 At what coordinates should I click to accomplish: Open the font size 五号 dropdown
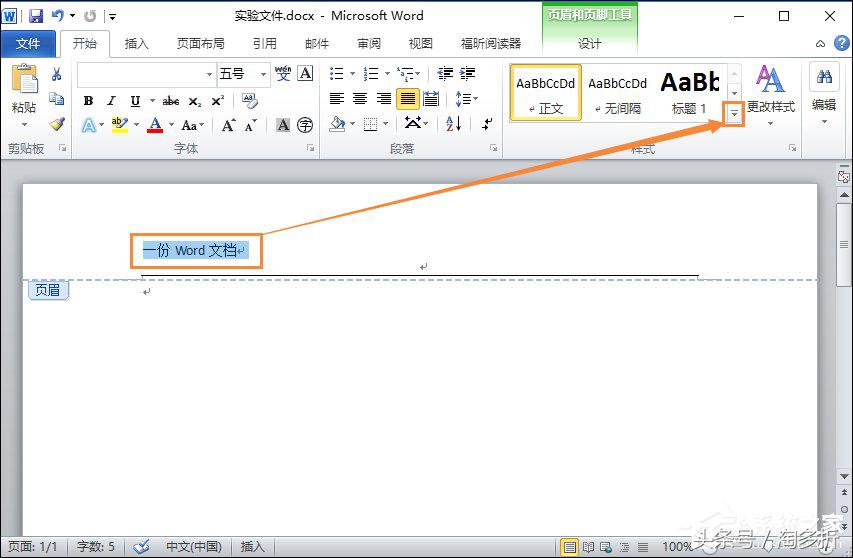coord(263,74)
